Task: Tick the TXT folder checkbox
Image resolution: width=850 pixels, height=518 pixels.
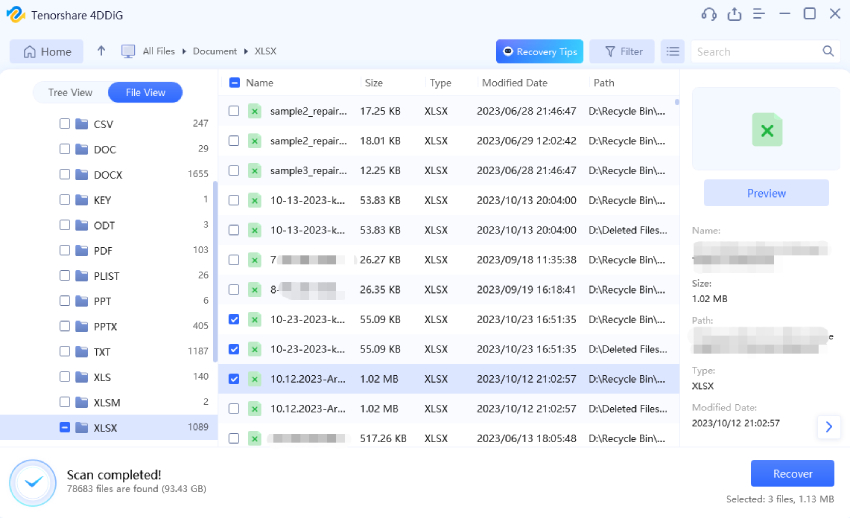Action: click(65, 352)
